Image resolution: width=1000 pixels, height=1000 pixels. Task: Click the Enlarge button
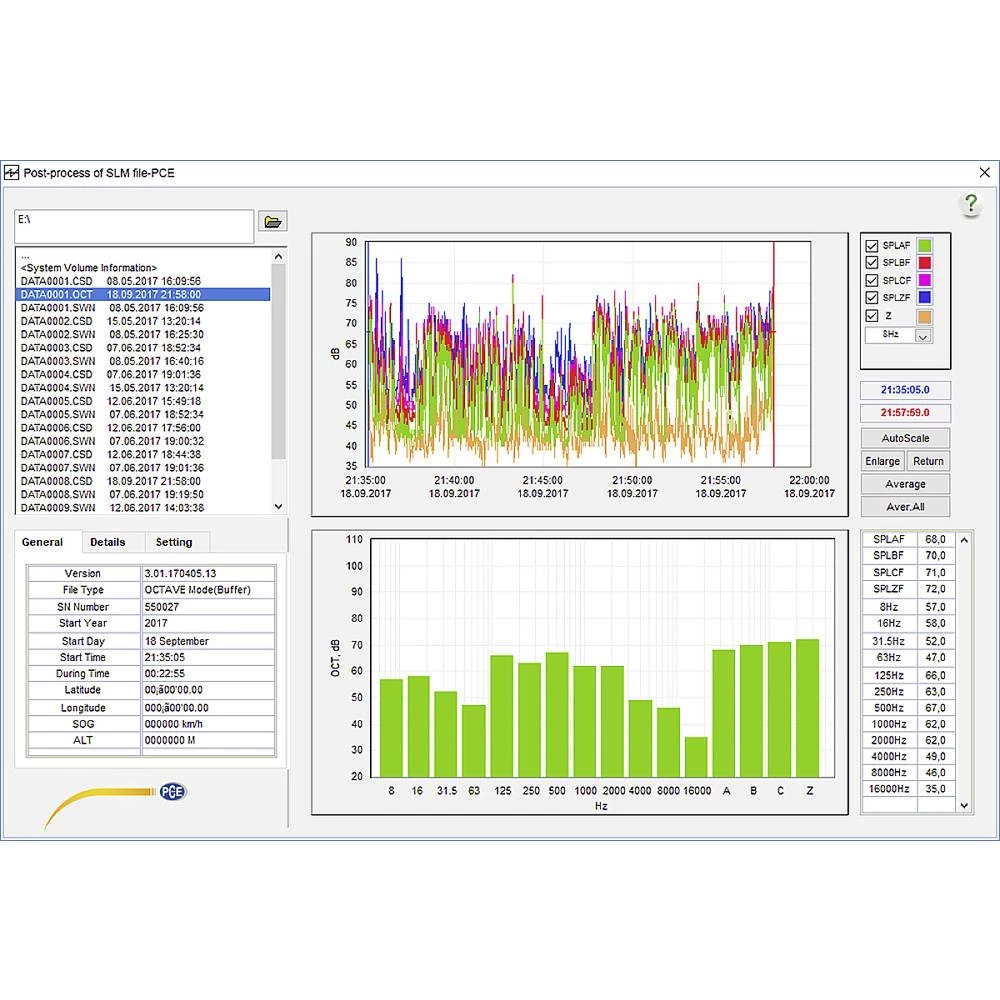[883, 461]
